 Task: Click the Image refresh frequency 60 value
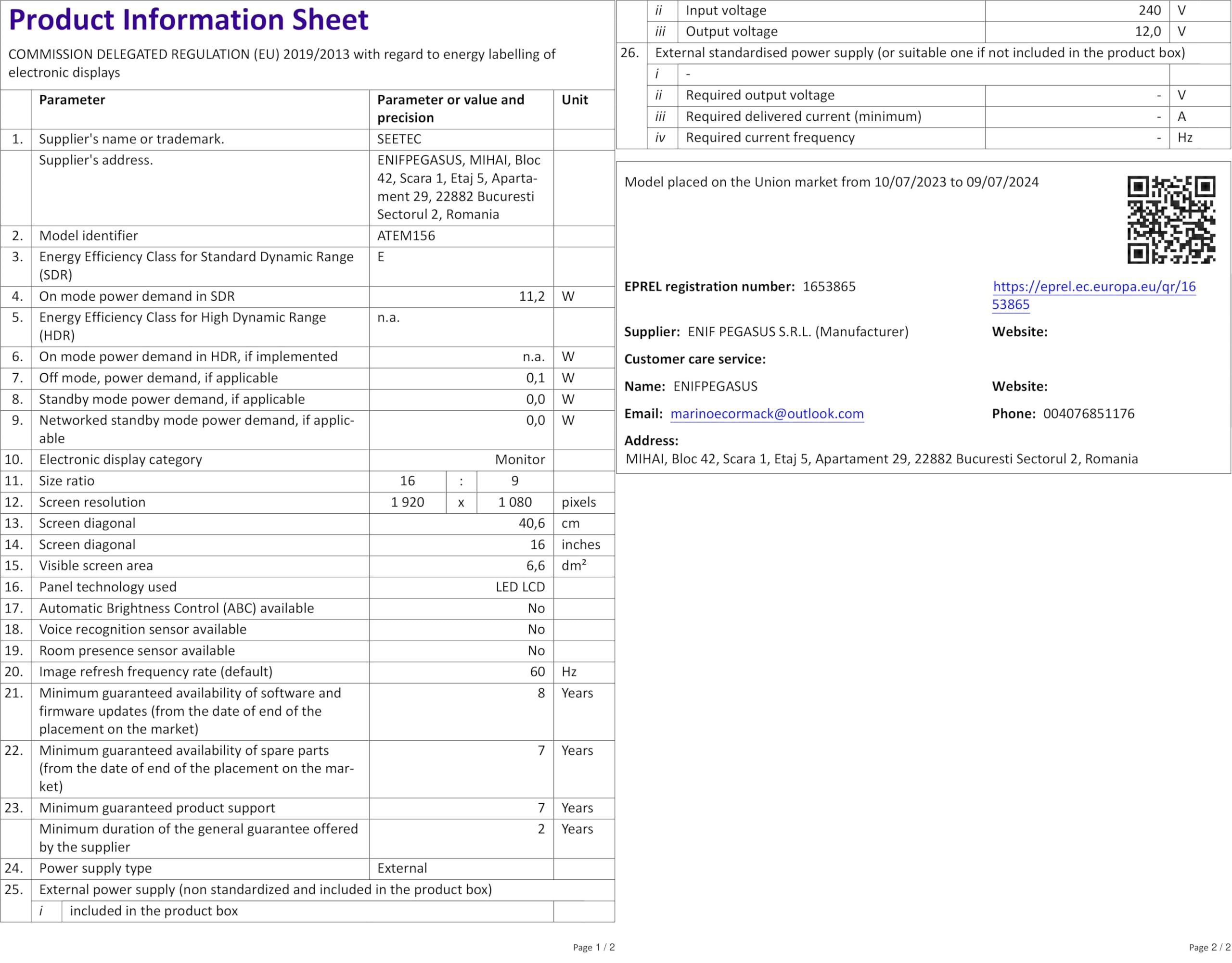[537, 672]
